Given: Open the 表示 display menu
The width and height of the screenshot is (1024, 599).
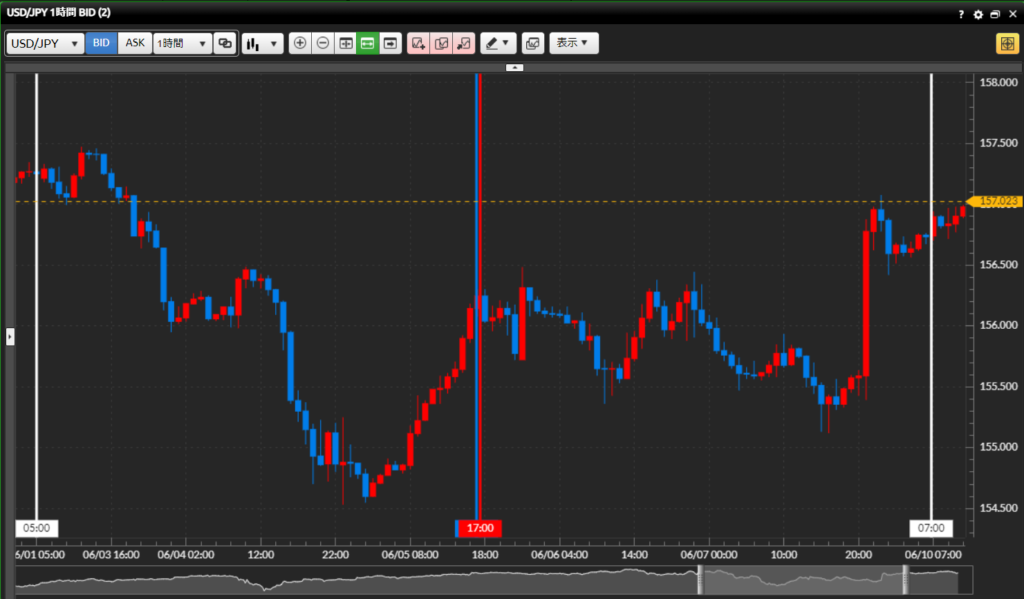Looking at the screenshot, I should [x=573, y=44].
